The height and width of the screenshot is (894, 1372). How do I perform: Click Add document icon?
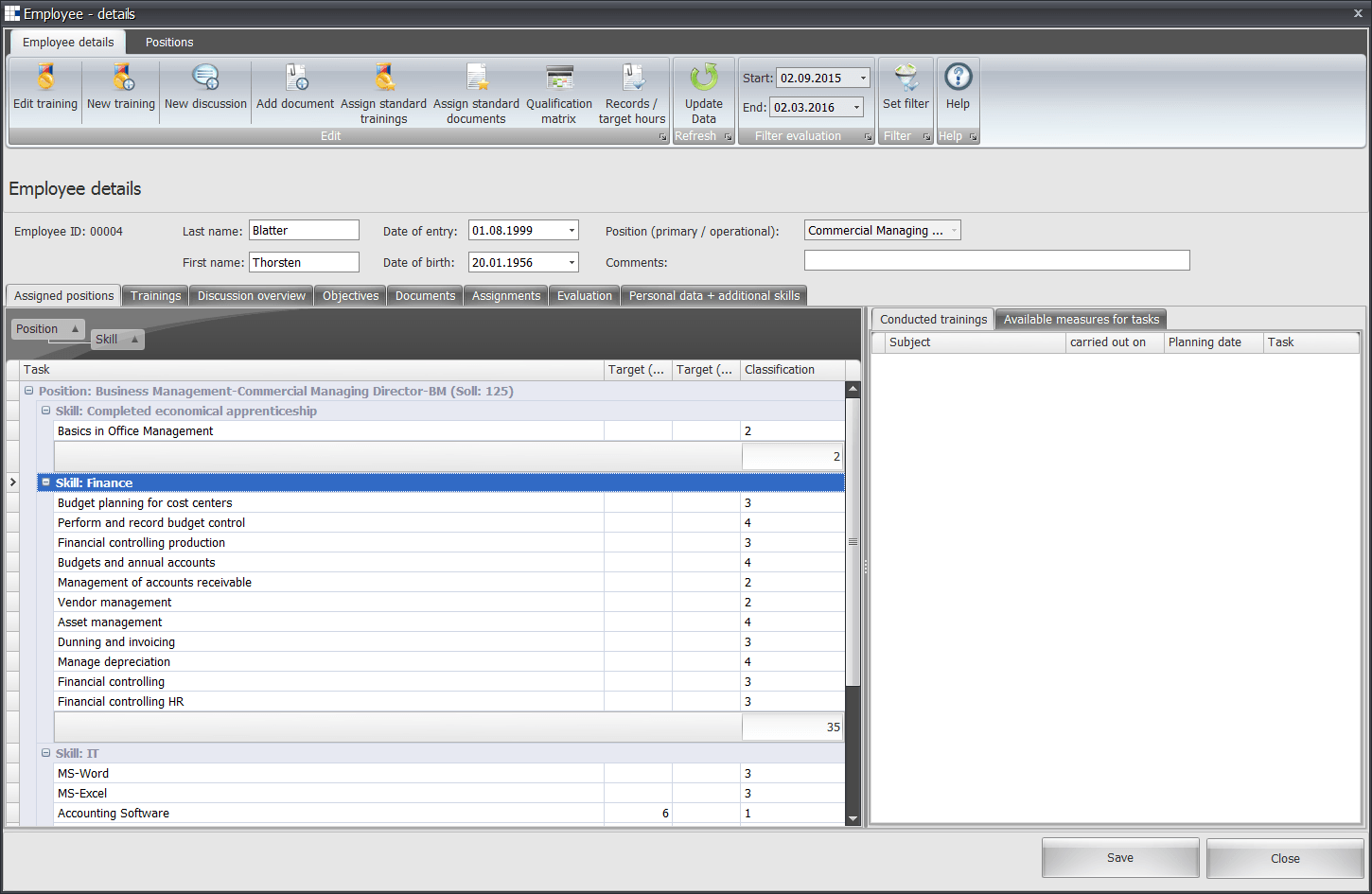click(295, 78)
